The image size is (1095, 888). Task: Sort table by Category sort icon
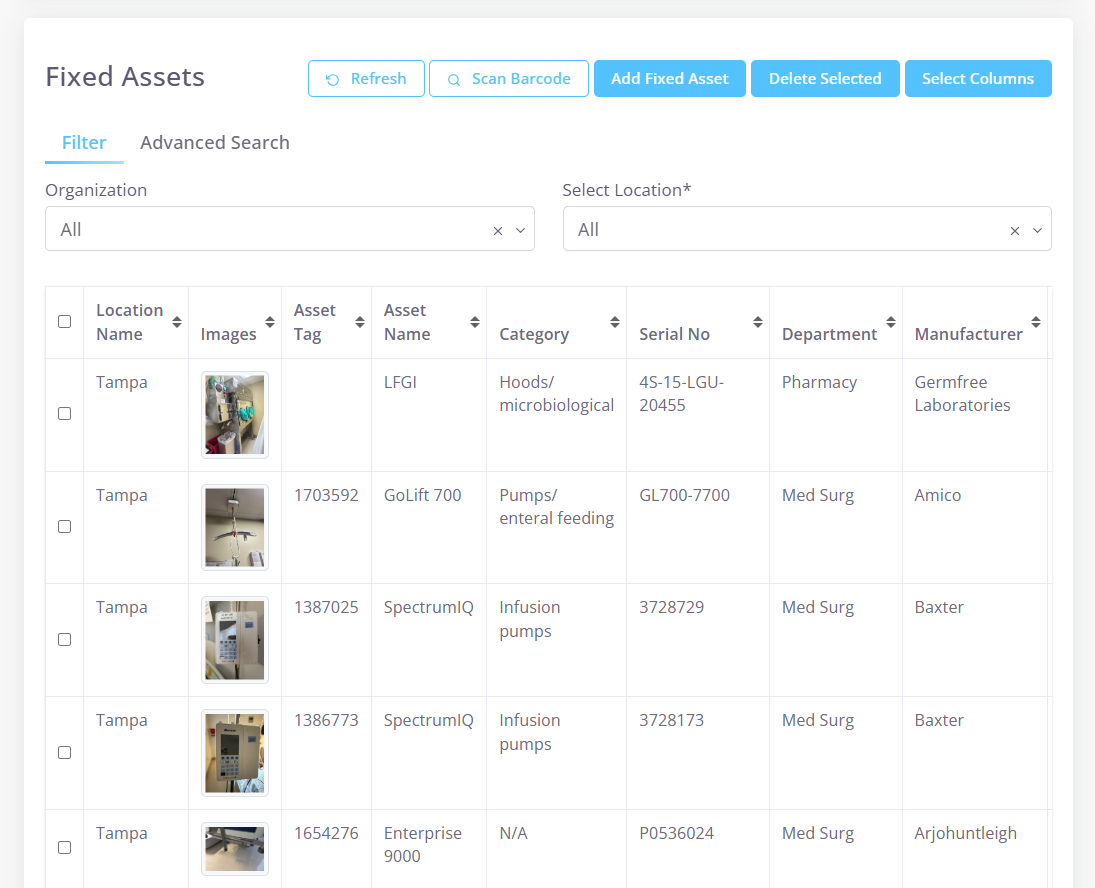614,322
